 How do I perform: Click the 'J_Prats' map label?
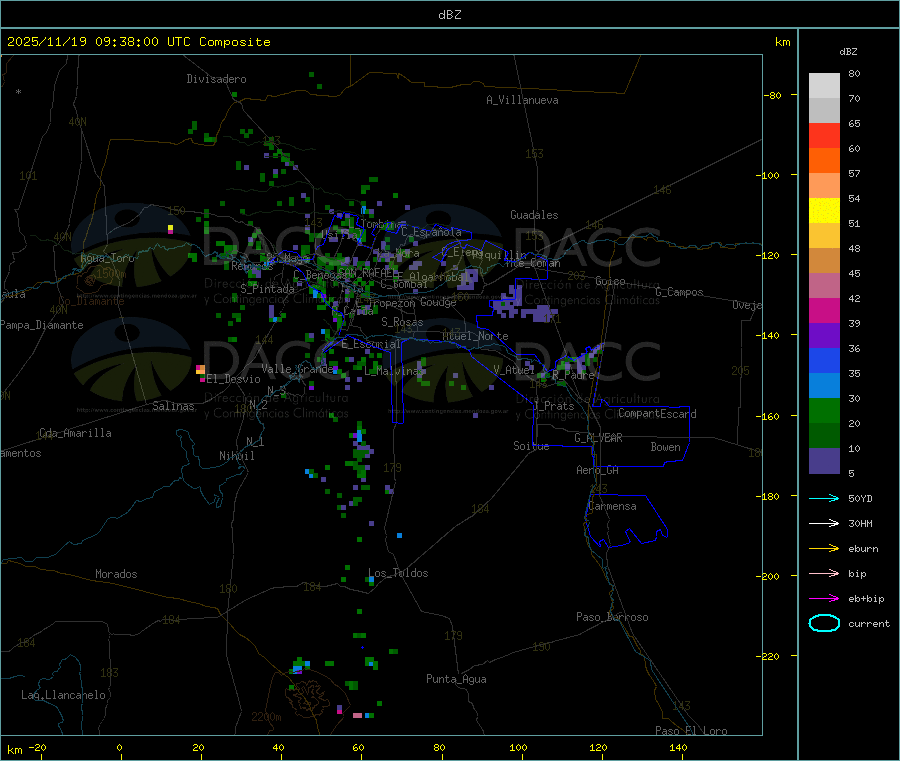tap(553, 406)
